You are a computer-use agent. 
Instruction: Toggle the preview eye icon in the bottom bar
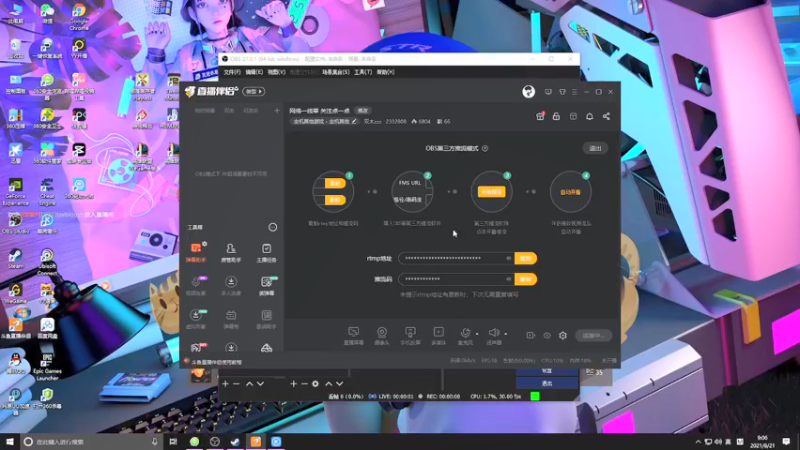[547, 335]
